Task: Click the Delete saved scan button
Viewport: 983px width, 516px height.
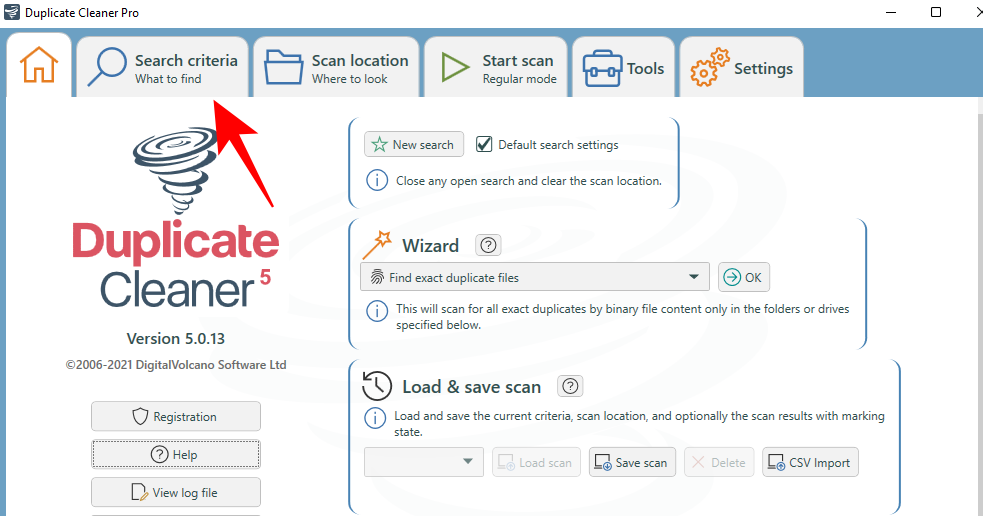Action: [719, 462]
